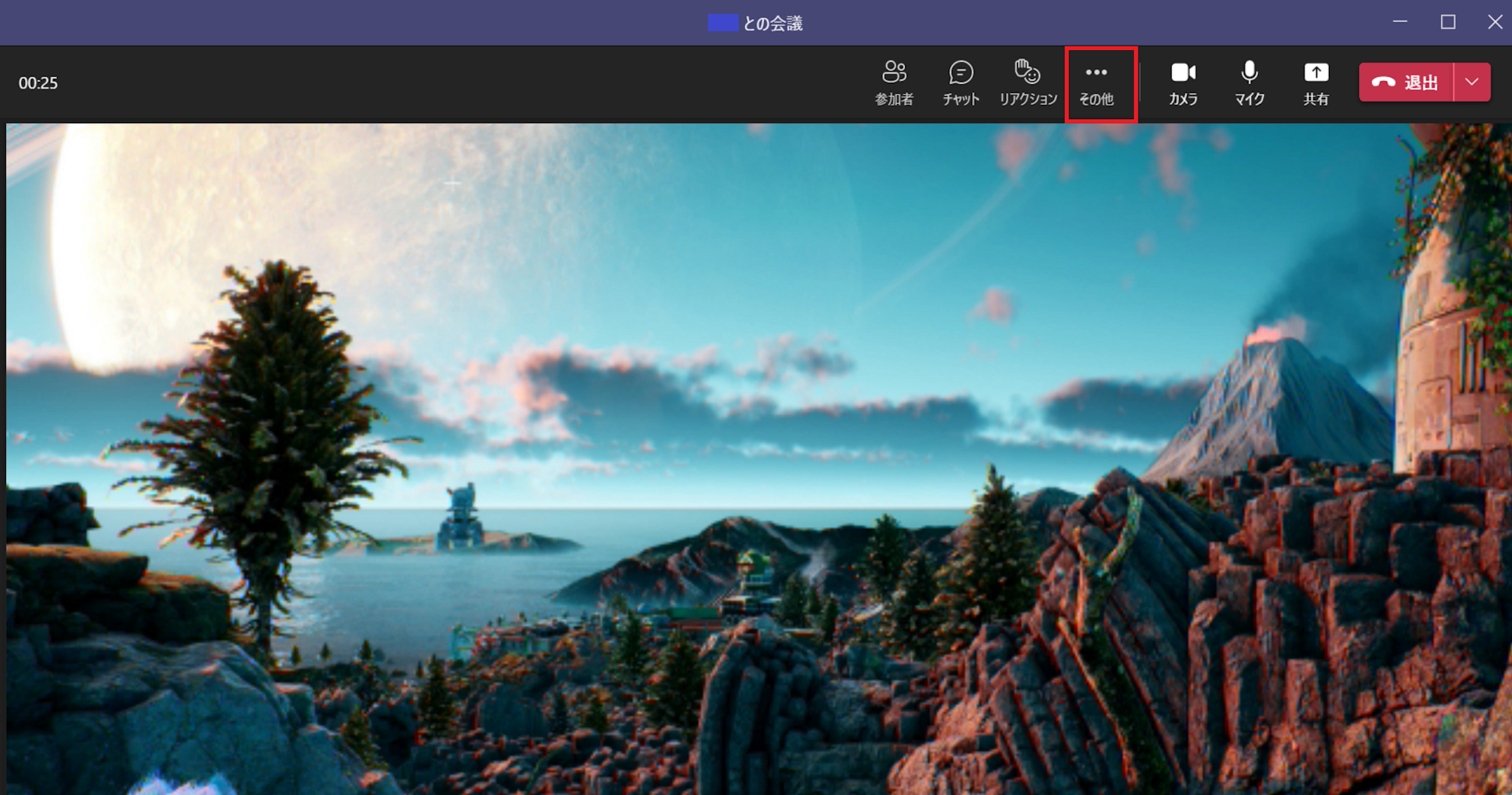Close the meeting window
Viewport: 1512px width, 795px height.
(1495, 22)
